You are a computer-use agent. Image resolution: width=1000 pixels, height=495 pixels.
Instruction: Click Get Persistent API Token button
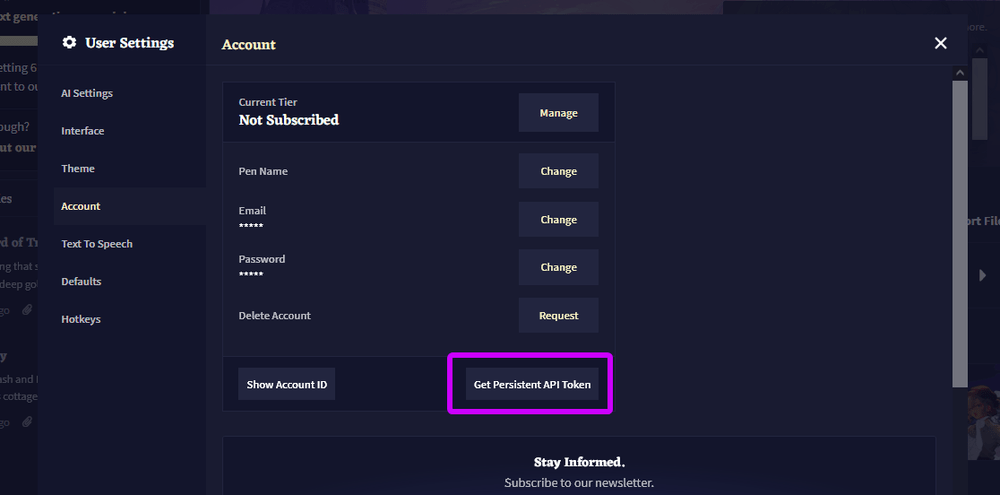(x=532, y=384)
